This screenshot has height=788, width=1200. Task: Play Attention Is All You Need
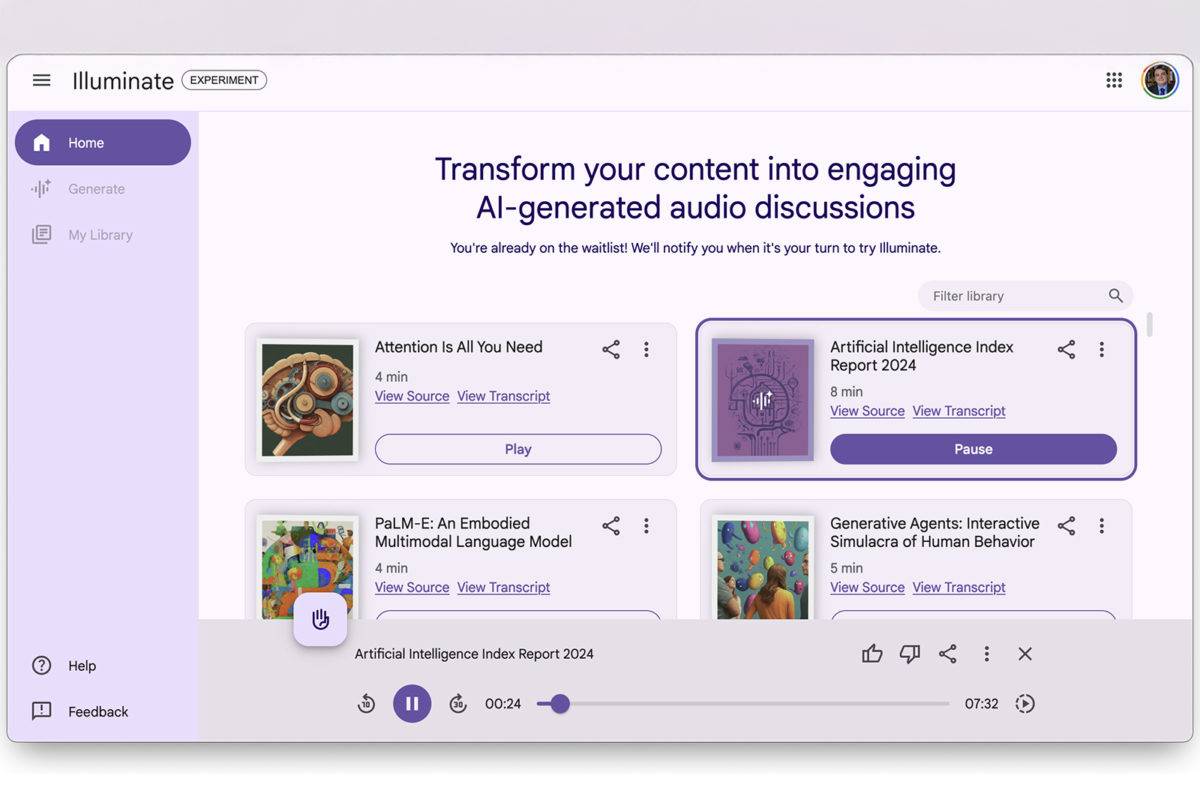point(518,449)
